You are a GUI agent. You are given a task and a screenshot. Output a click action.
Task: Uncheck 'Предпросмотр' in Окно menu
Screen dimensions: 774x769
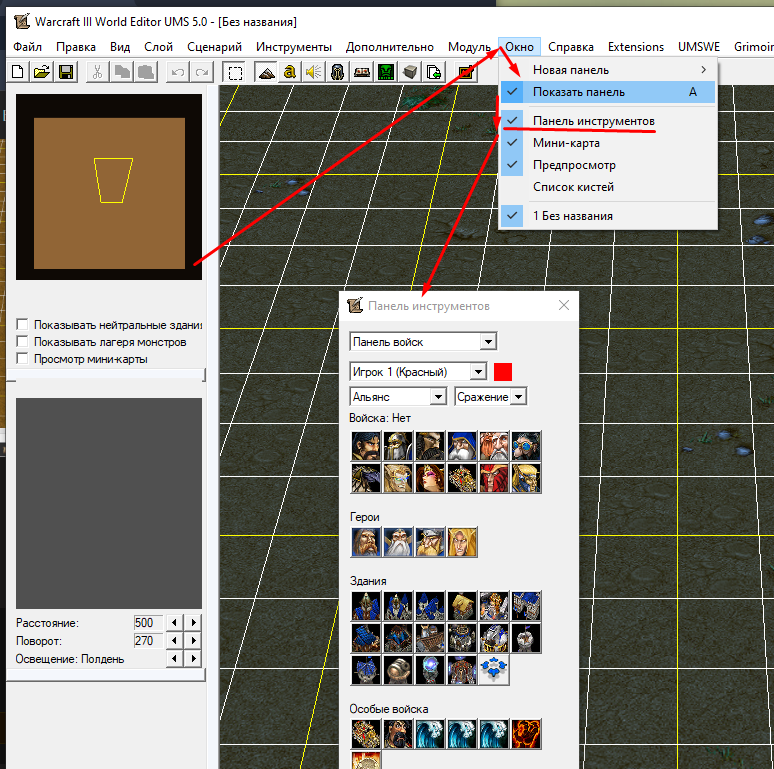tap(608, 165)
